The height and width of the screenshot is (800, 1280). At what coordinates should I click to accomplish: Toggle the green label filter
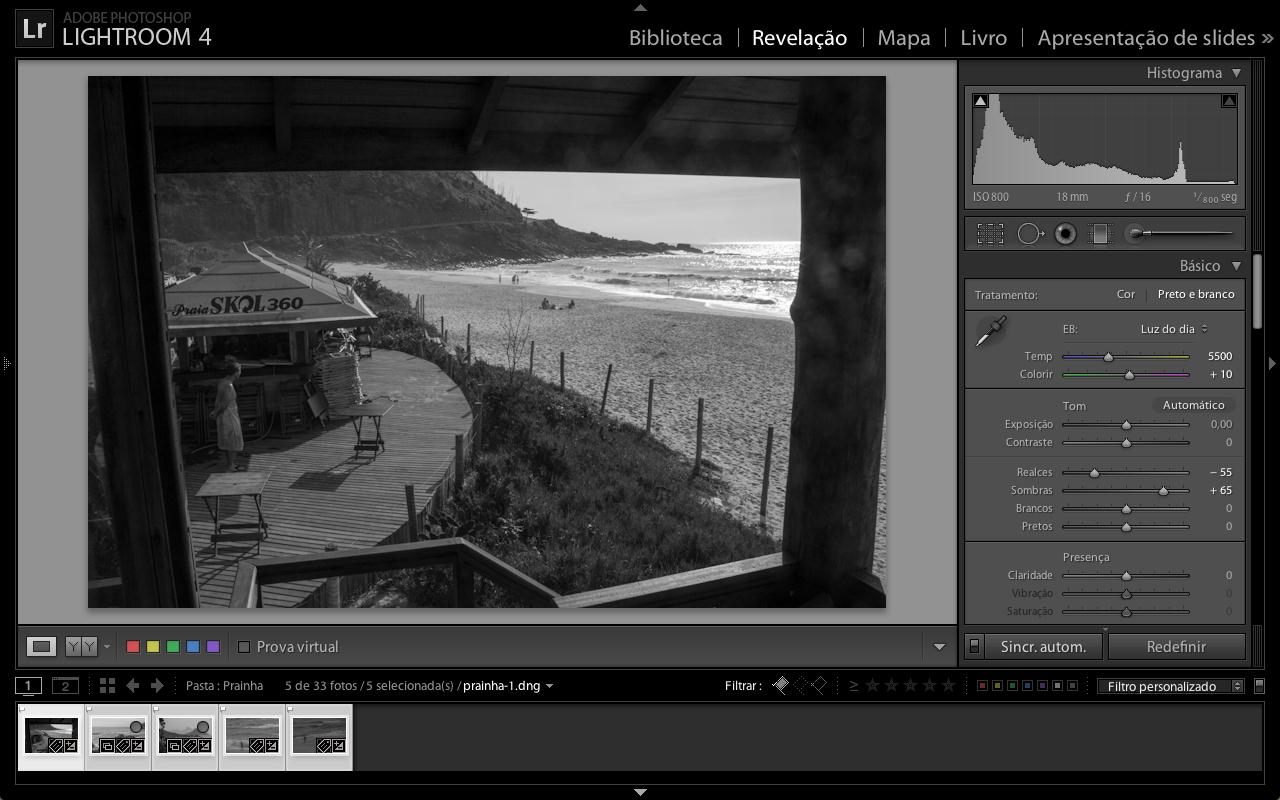pyautogui.click(x=1013, y=686)
